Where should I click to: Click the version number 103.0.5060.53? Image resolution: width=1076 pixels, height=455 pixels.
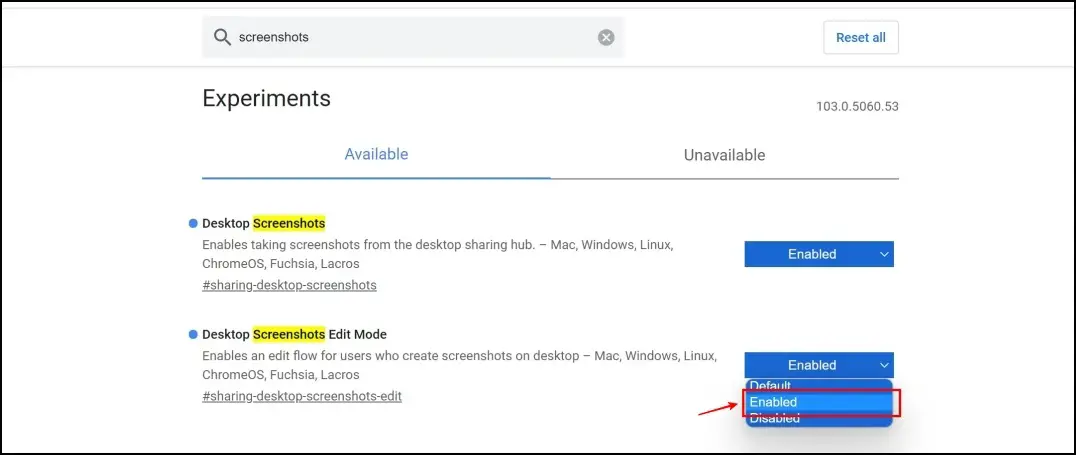(x=857, y=106)
